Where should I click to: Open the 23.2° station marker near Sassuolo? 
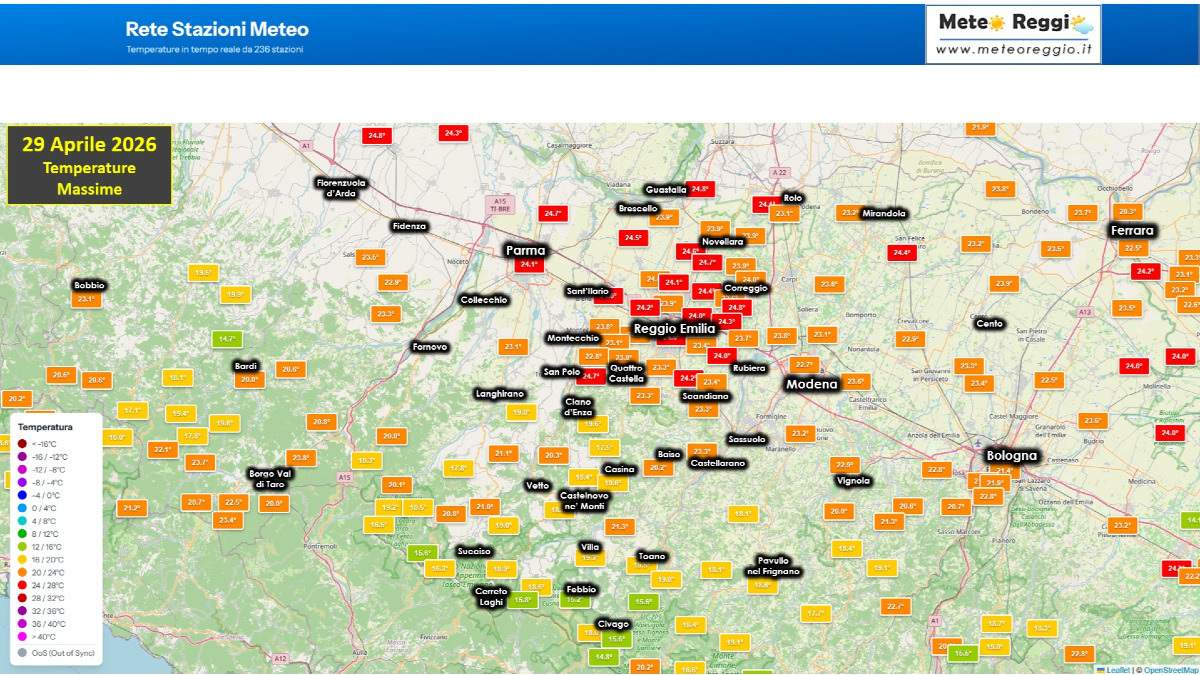[799, 433]
